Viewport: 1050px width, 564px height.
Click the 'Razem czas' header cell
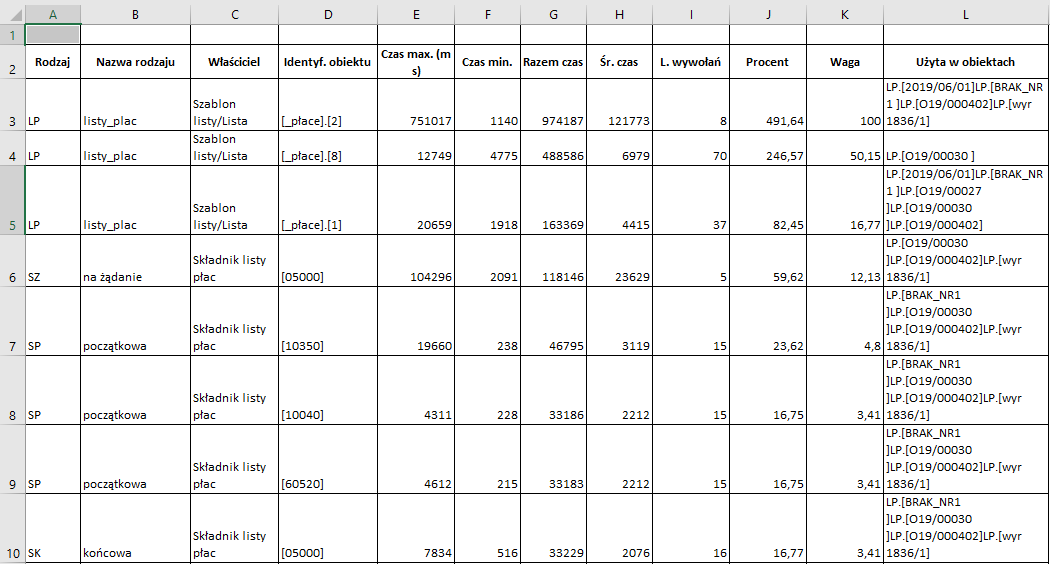coord(553,62)
